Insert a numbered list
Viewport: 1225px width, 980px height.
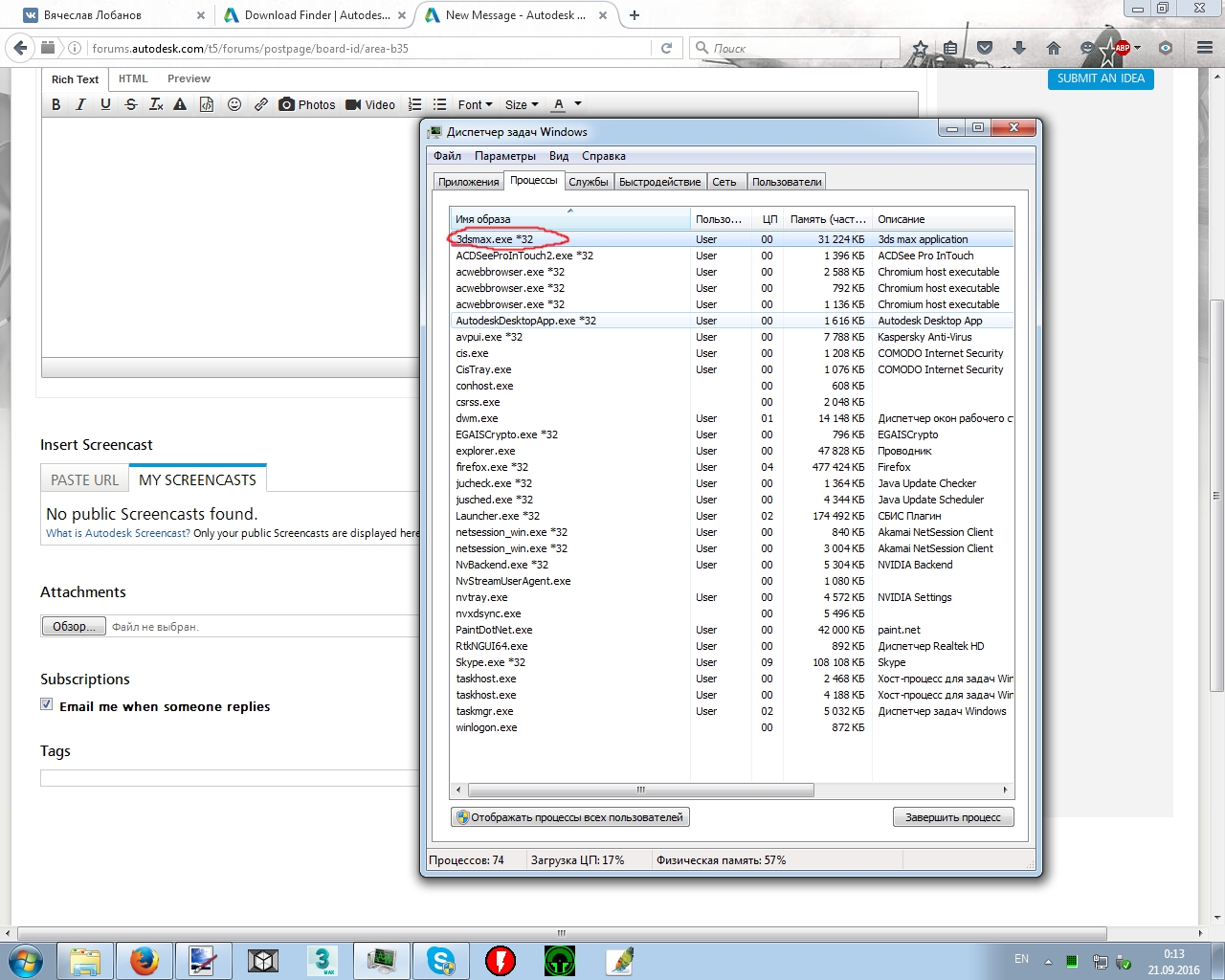[414, 104]
